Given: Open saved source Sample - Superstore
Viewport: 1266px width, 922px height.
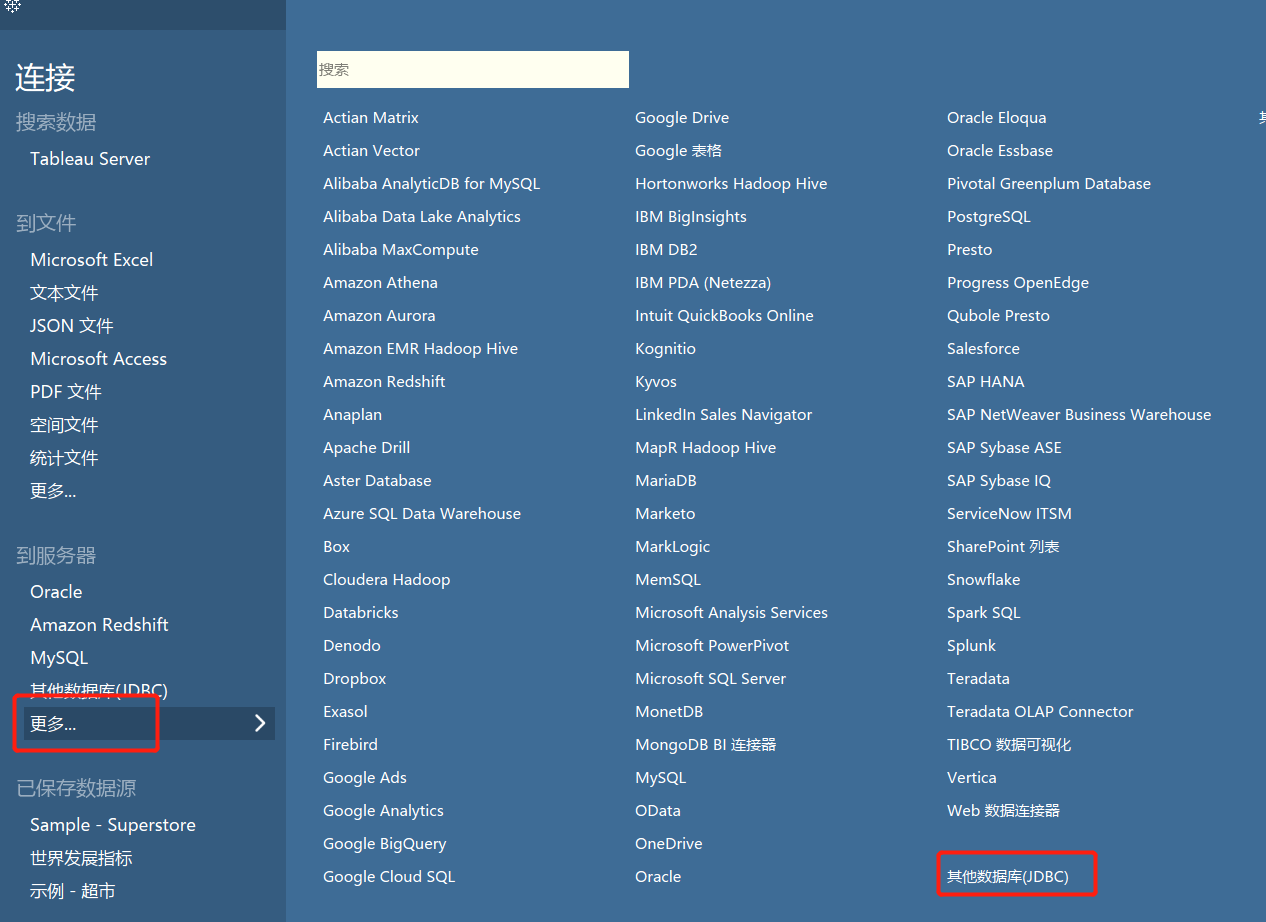Looking at the screenshot, I should tap(113, 825).
